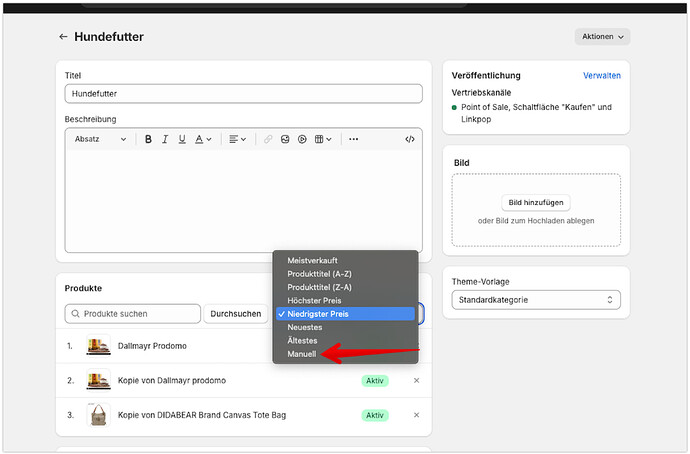Image resolution: width=690 pixels, height=454 pixels.
Task: Click into the Titel input field
Action: (x=243, y=94)
